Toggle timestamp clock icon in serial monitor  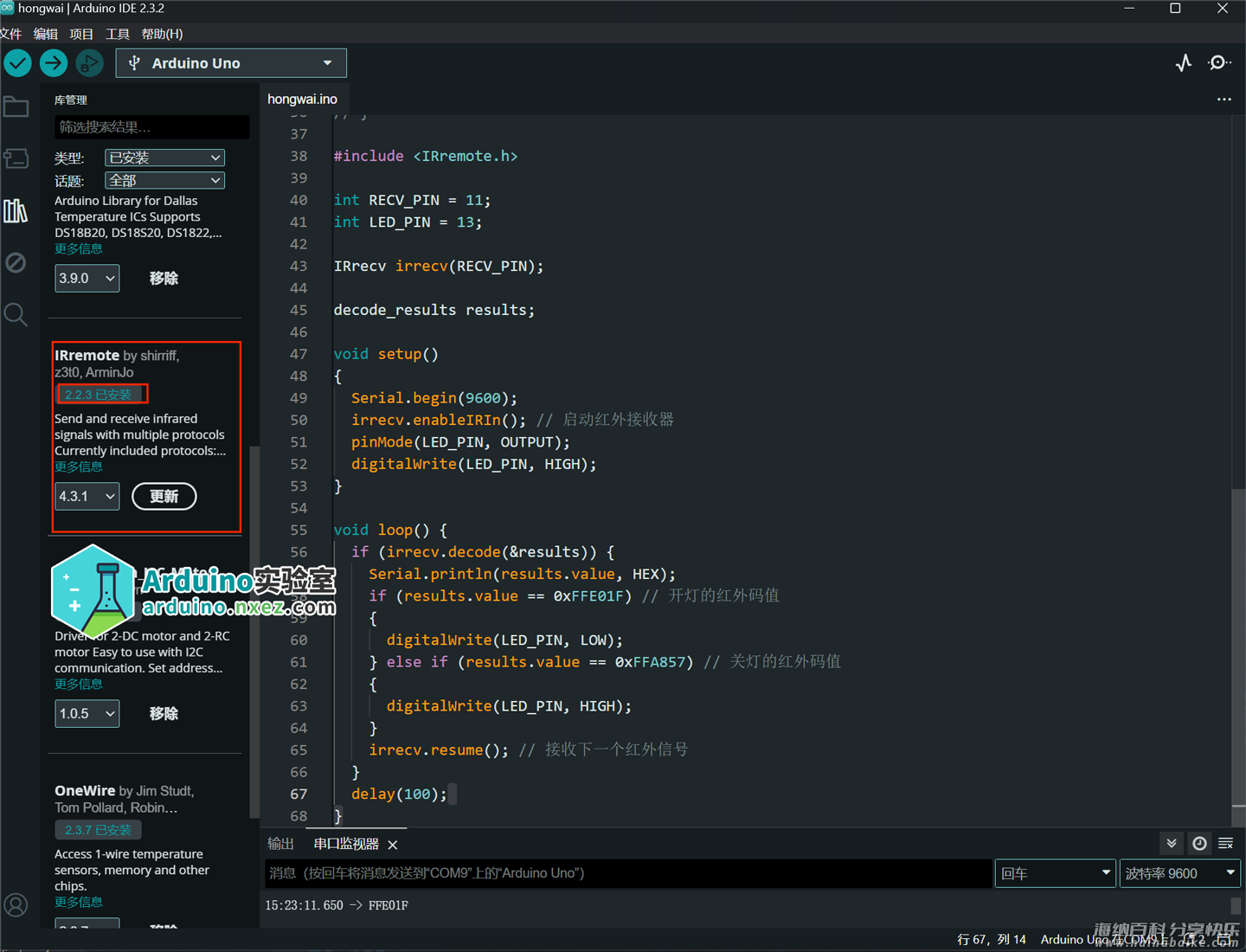pos(1199,843)
